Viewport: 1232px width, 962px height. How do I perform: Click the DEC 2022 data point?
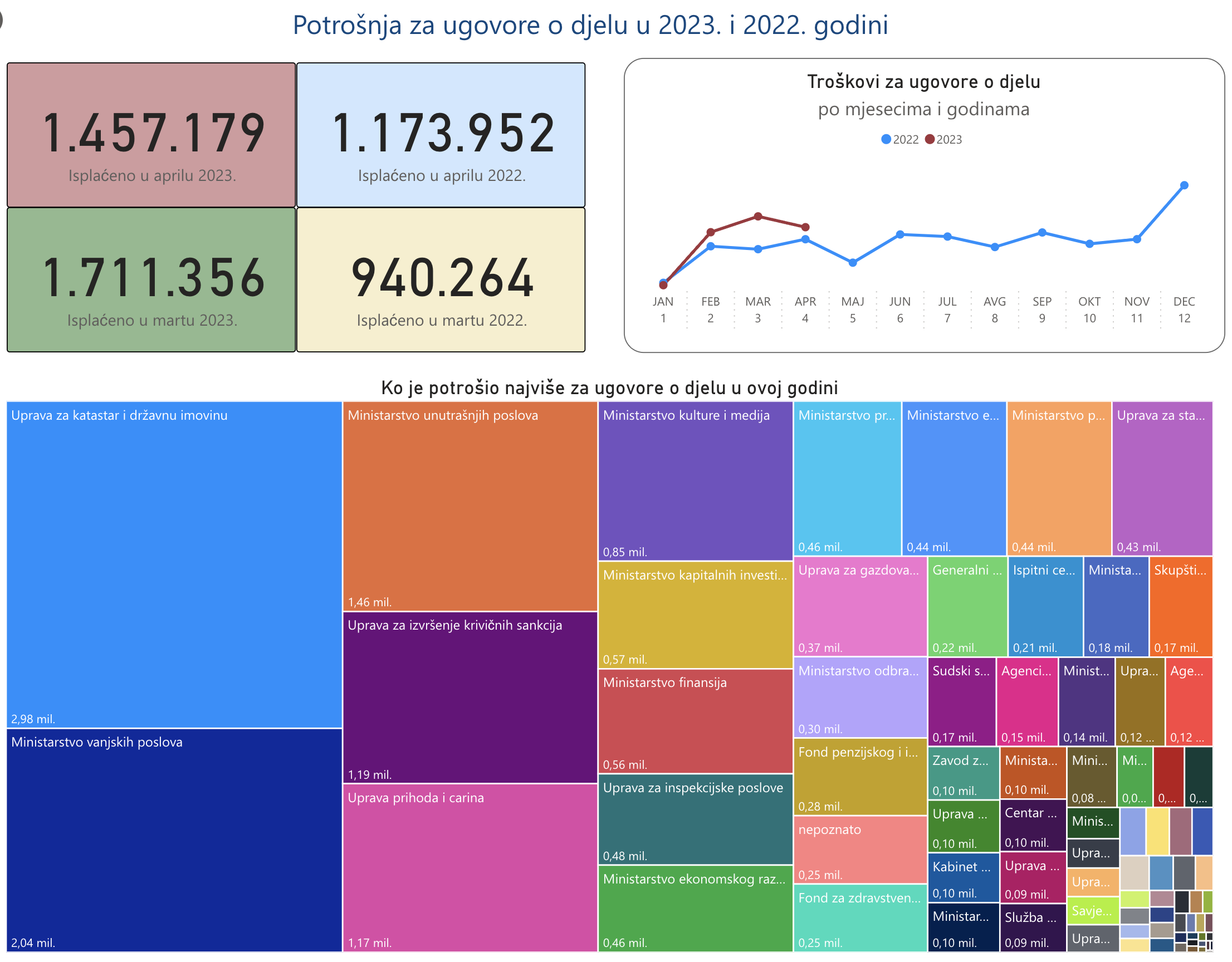point(1184,185)
